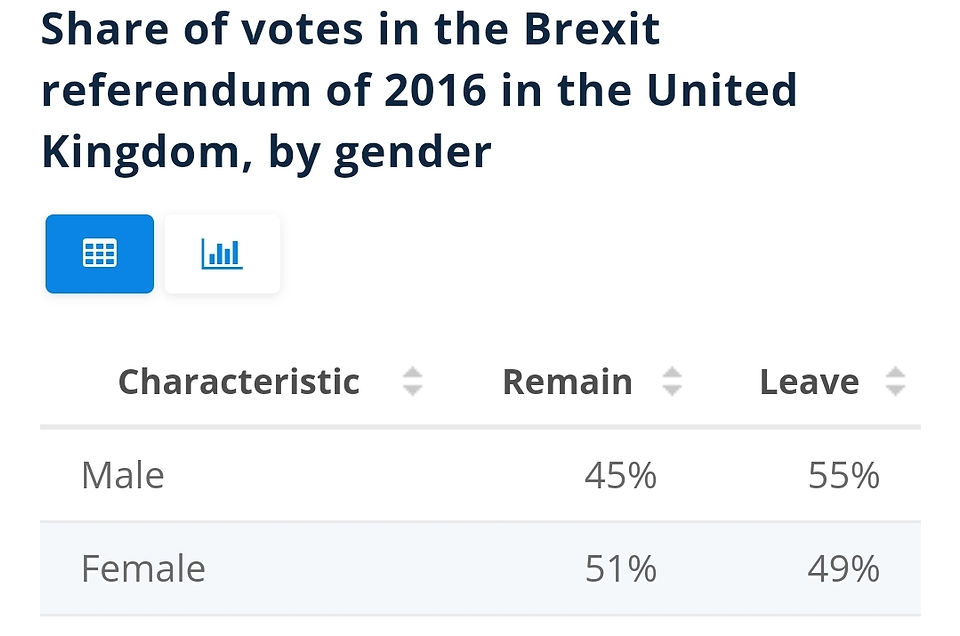Sort the Leave column using arrows
This screenshot has width=960, height=636.
click(895, 381)
